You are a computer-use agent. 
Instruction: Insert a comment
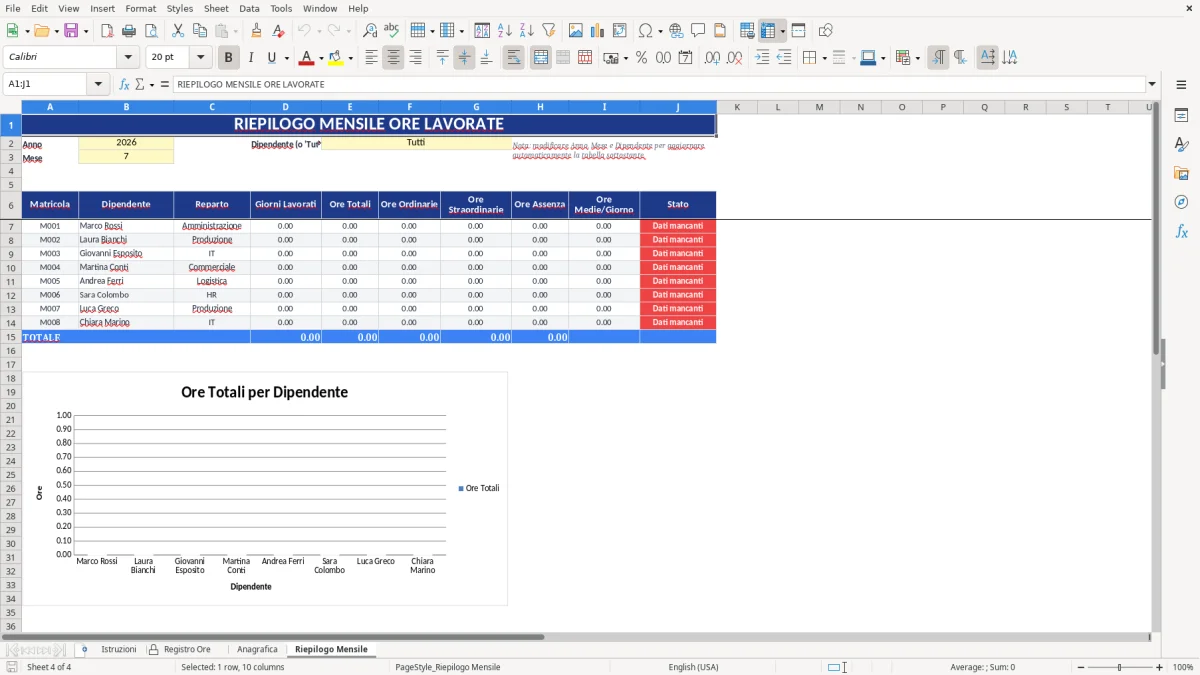point(698,31)
